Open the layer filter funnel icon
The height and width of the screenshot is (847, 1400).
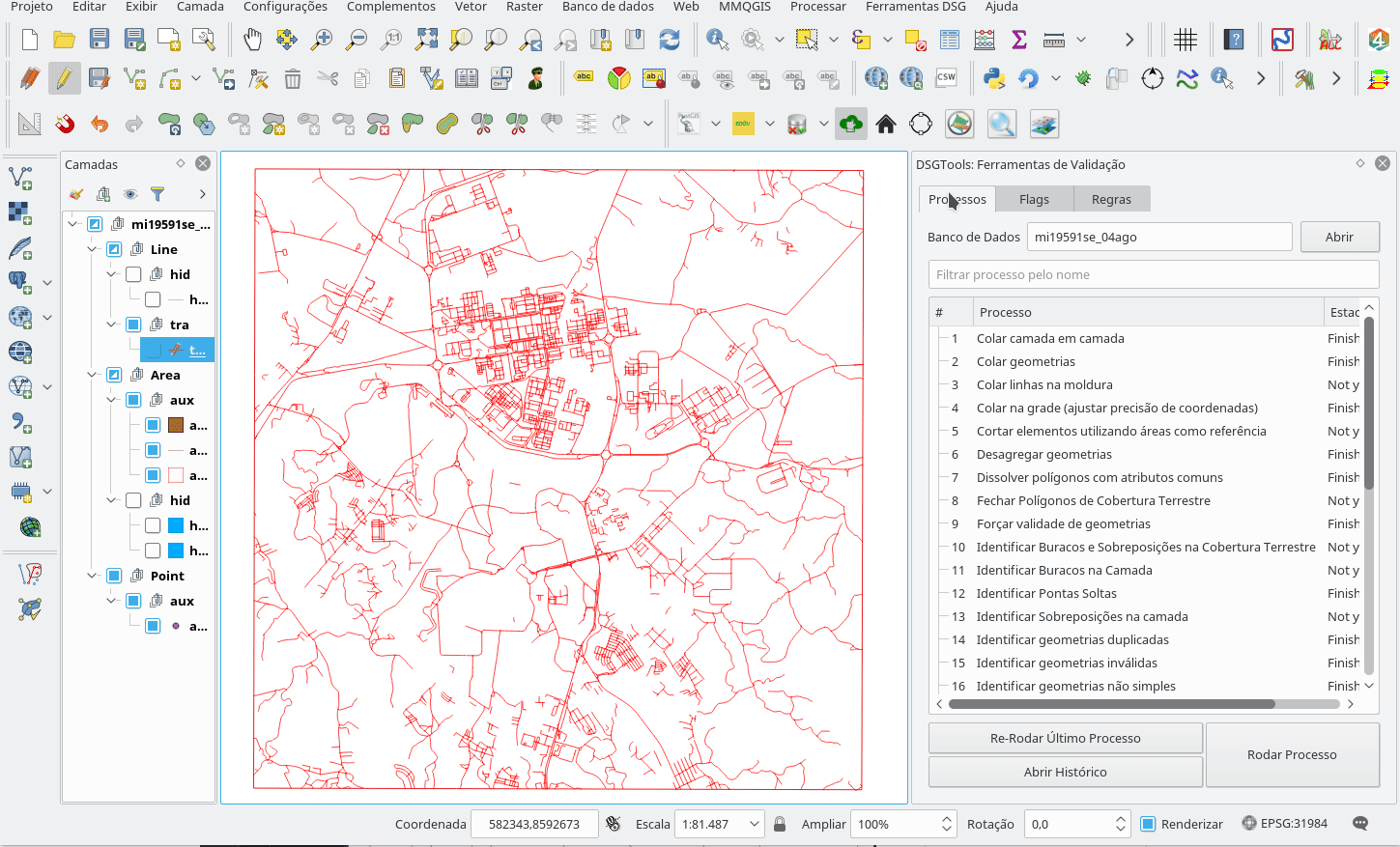(157, 194)
